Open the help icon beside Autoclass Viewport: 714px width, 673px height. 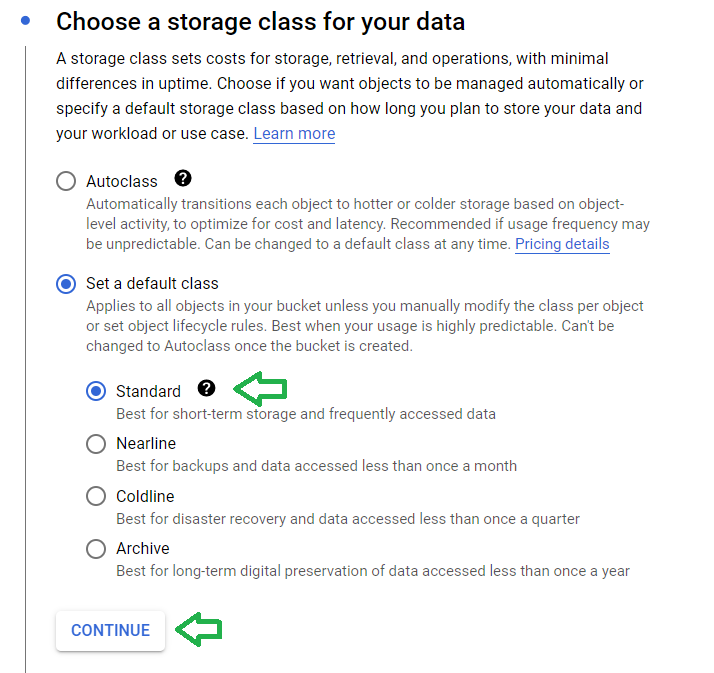pyautogui.click(x=183, y=178)
